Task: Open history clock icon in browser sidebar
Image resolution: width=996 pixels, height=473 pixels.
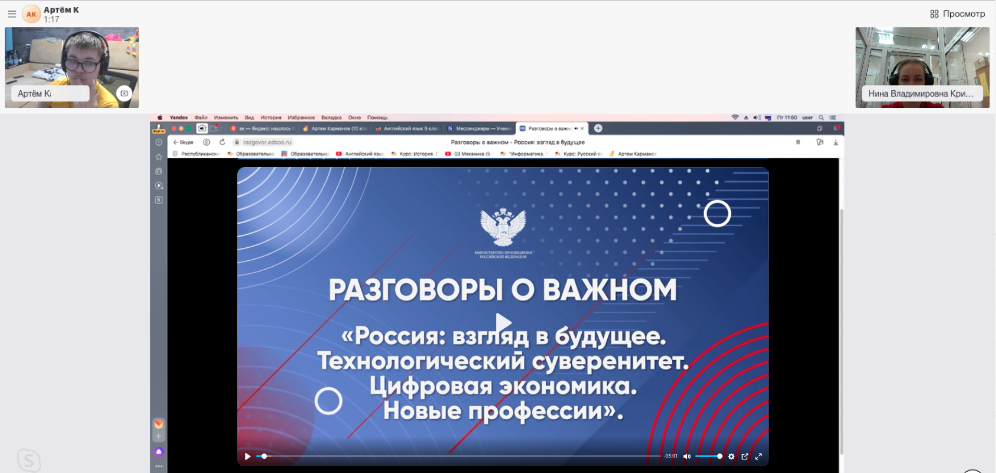Action: 159,142
